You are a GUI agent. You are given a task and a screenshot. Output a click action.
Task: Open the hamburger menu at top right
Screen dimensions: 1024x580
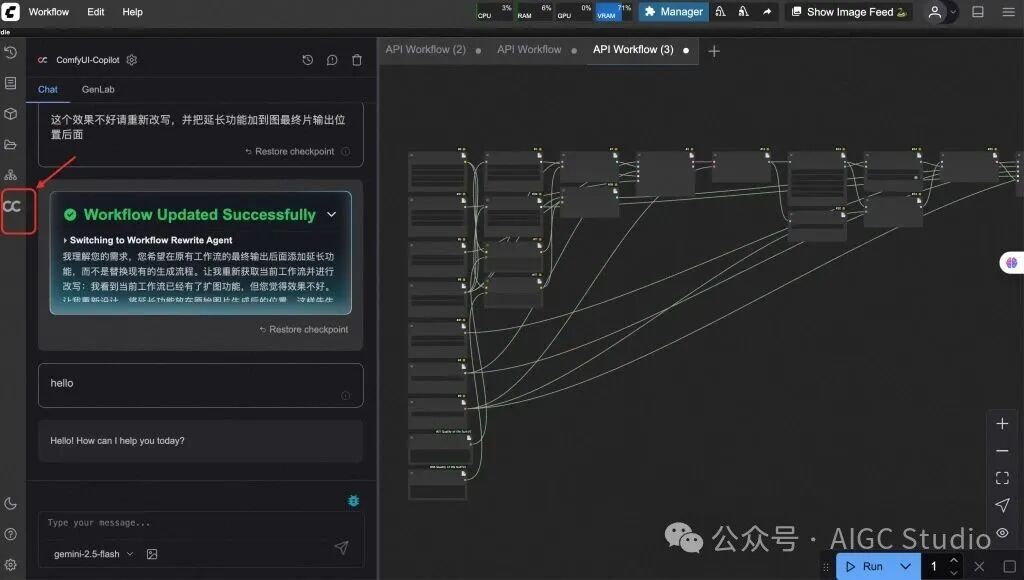click(1008, 12)
